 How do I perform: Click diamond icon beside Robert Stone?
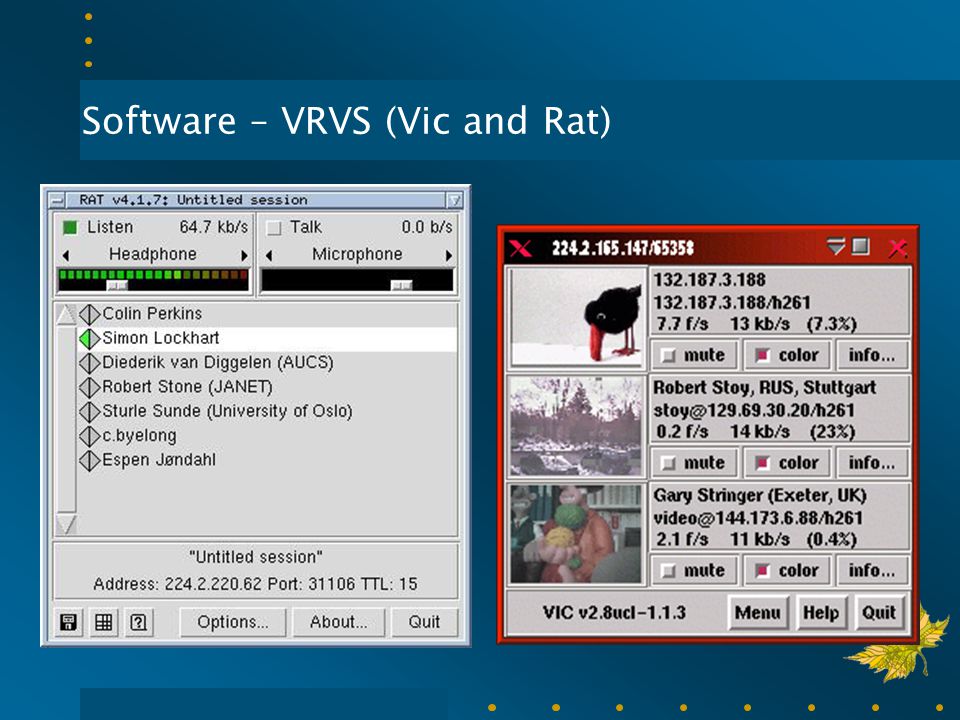[89, 388]
